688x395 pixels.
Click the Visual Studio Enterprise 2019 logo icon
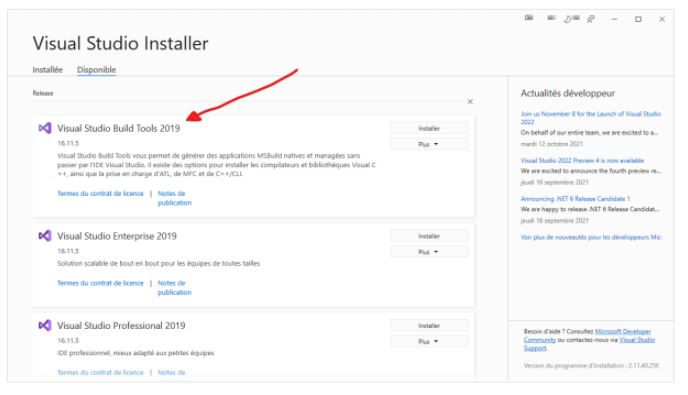45,236
